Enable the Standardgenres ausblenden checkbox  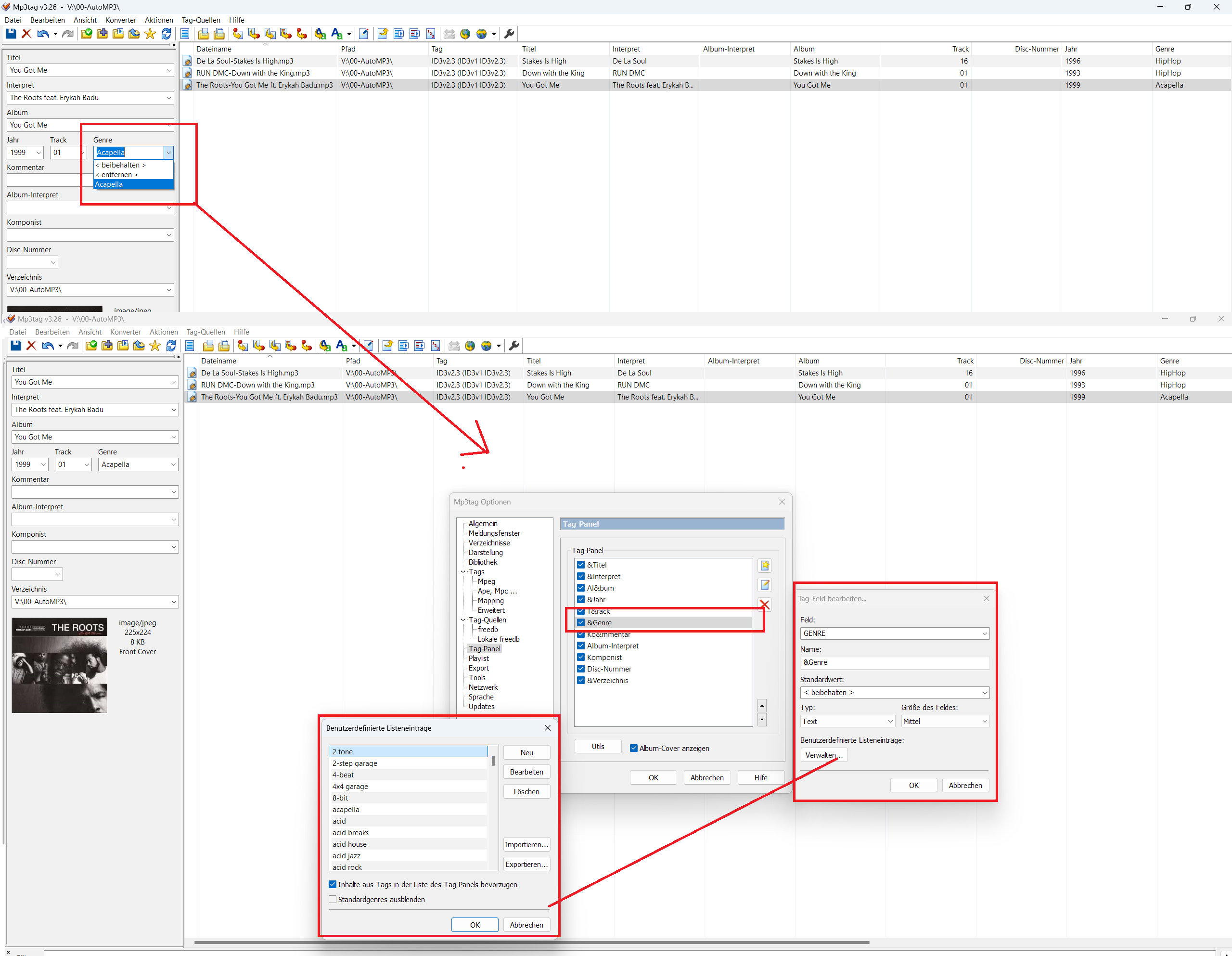(332, 900)
